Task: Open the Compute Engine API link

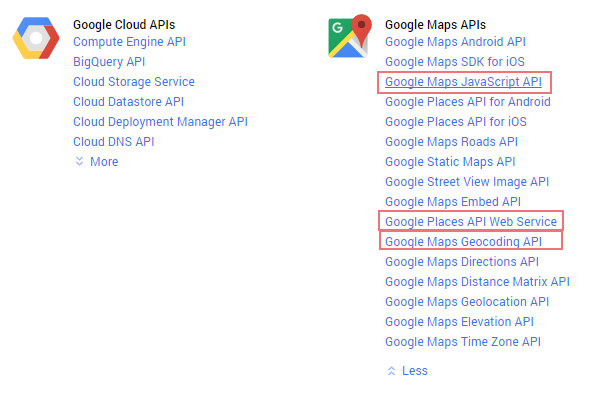Action: [x=129, y=42]
